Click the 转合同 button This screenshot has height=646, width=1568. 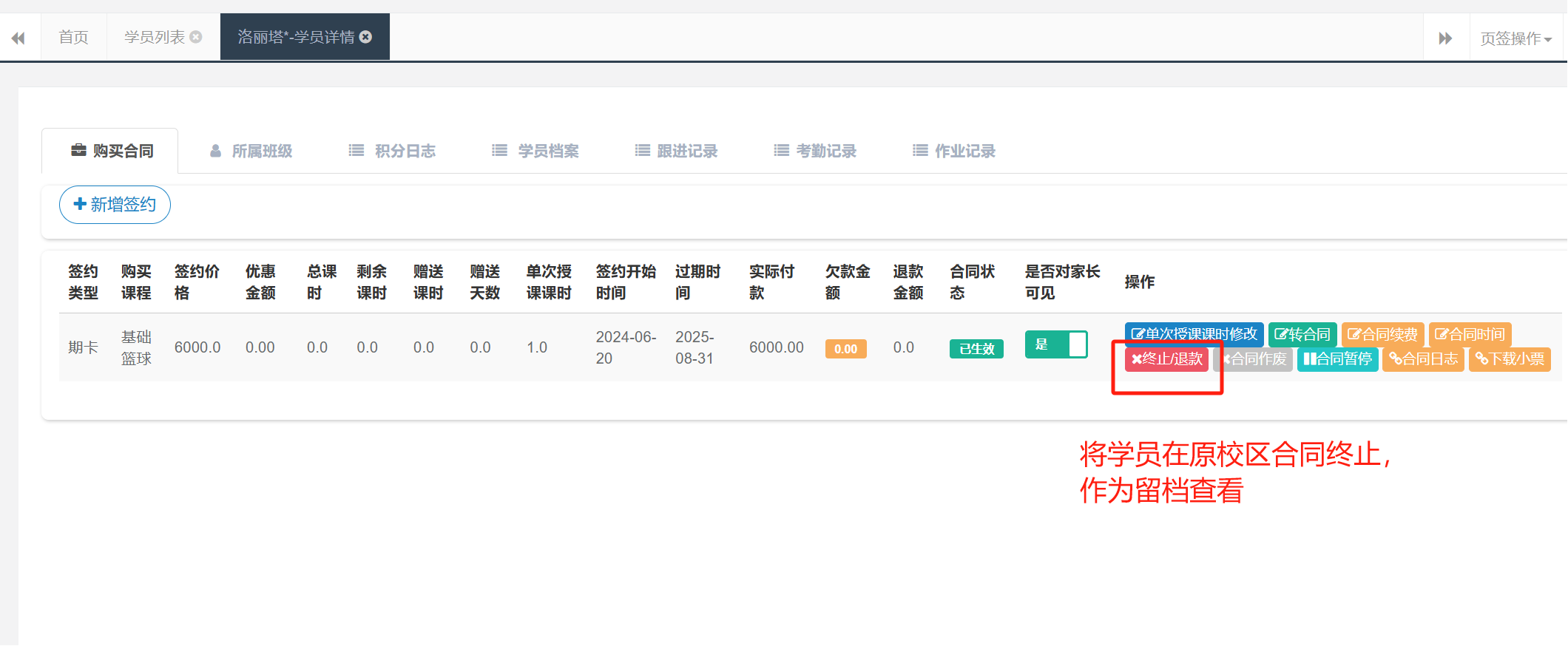click(x=1302, y=334)
